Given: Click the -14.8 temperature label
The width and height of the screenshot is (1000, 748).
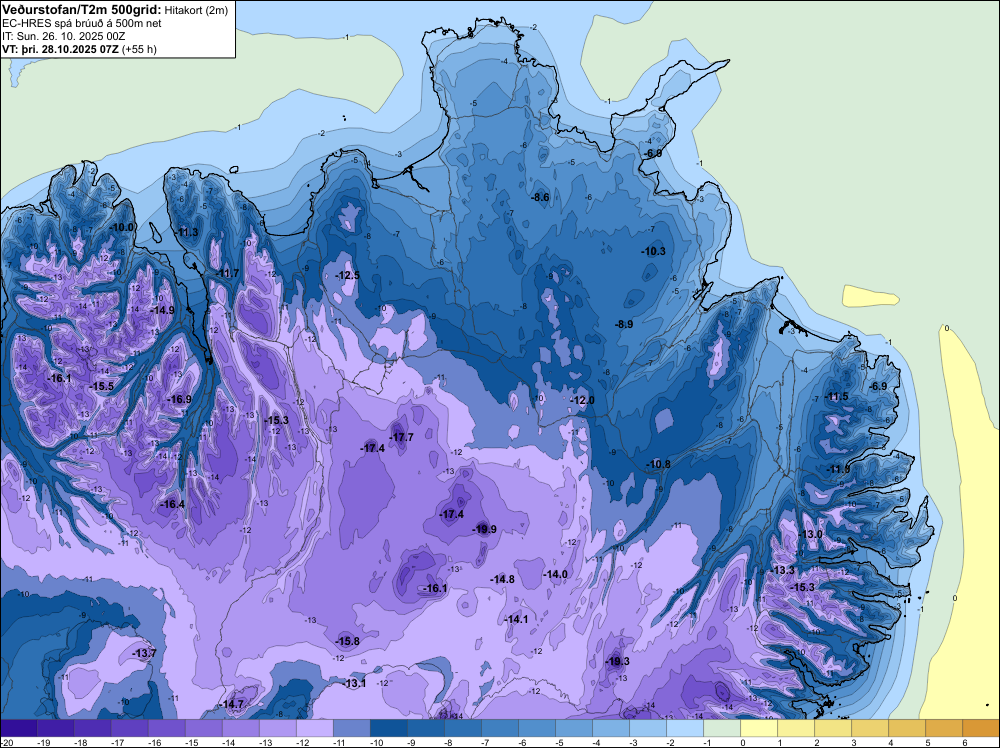Looking at the screenshot, I should pos(503,580).
